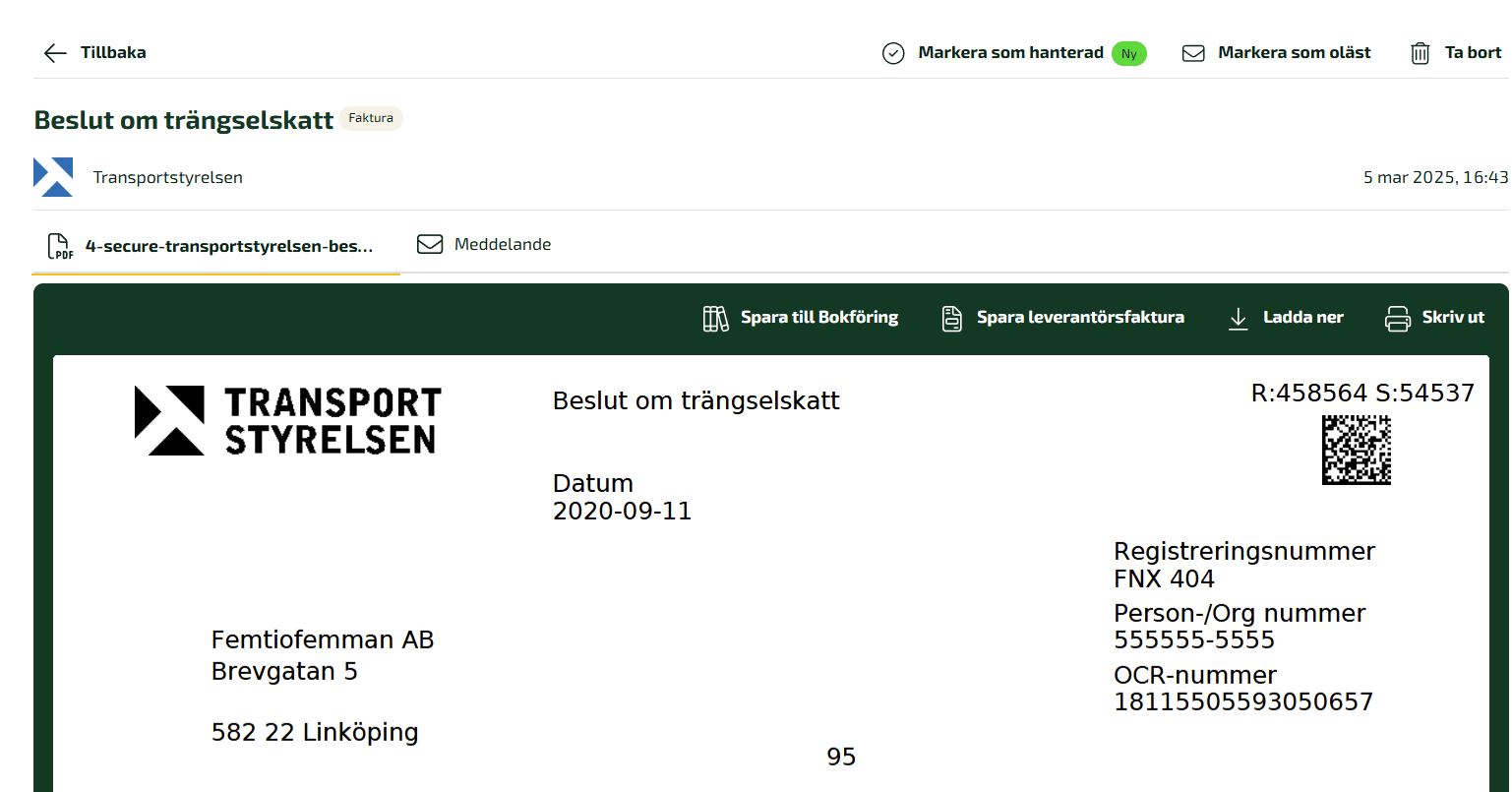Click the green Ny badge
This screenshot has height=792, width=1512.
1129,54
